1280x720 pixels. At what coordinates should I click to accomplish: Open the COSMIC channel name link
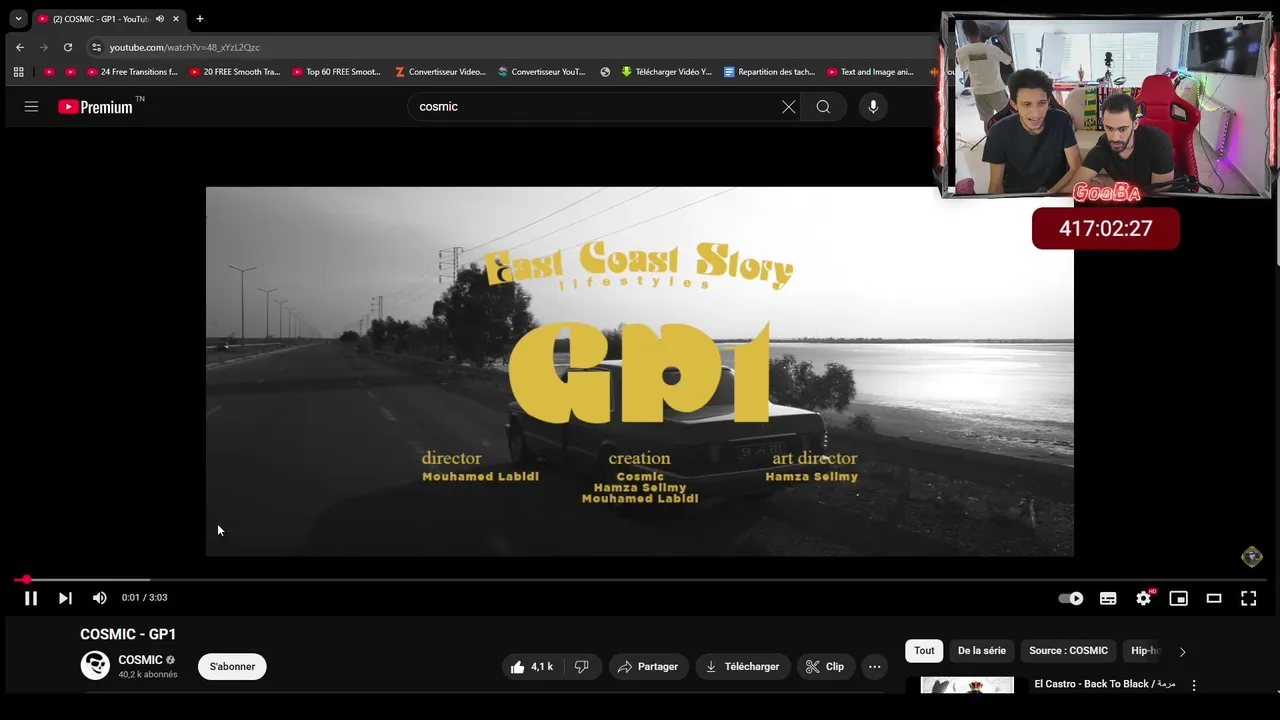coord(140,660)
